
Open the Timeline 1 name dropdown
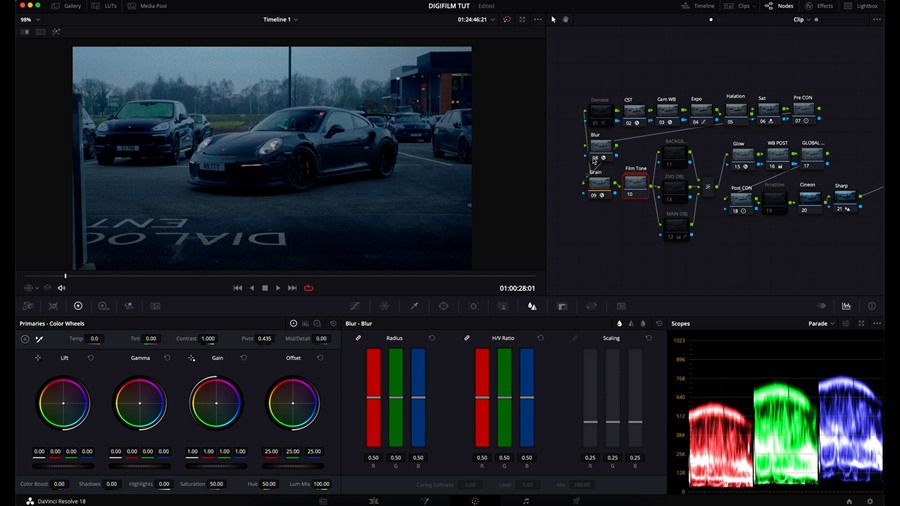(280, 20)
